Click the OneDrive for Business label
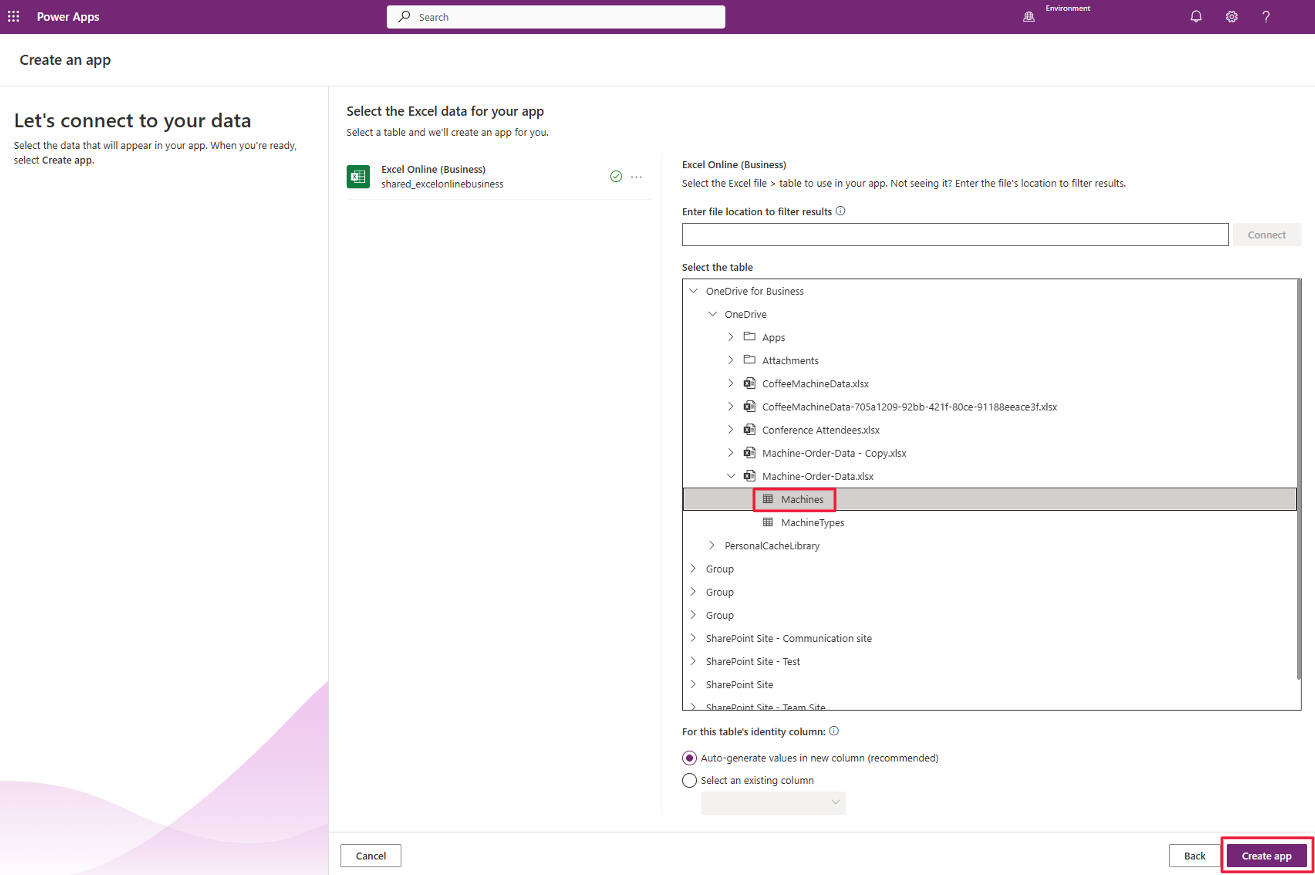This screenshot has width=1315, height=875. click(755, 291)
